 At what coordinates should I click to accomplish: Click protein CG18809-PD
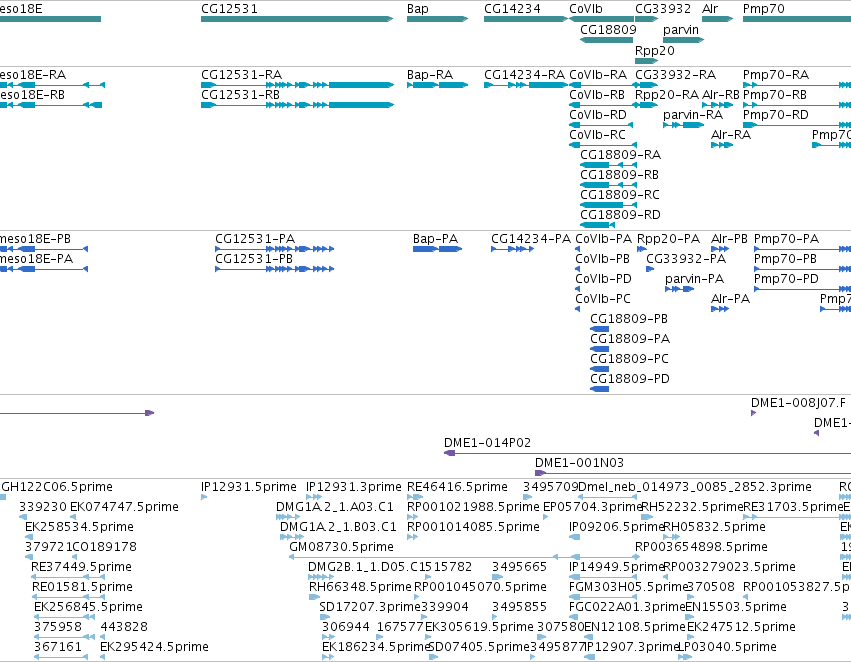pos(599,389)
